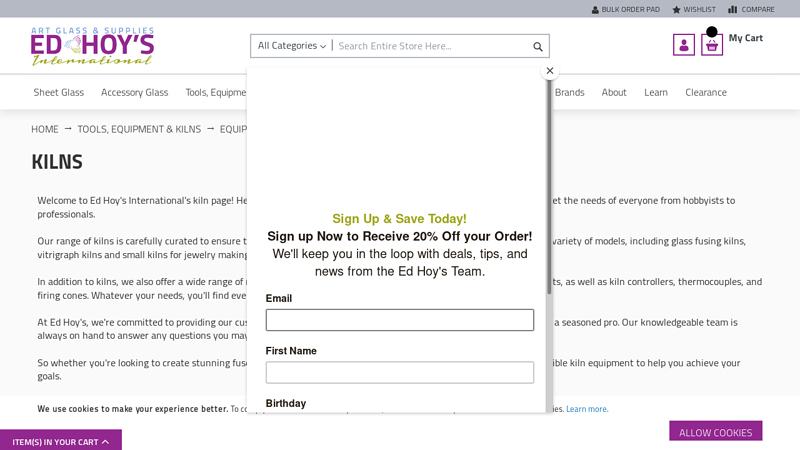Viewport: 800px width, 450px height.
Task: Open the user account icon
Action: (x=684, y=45)
